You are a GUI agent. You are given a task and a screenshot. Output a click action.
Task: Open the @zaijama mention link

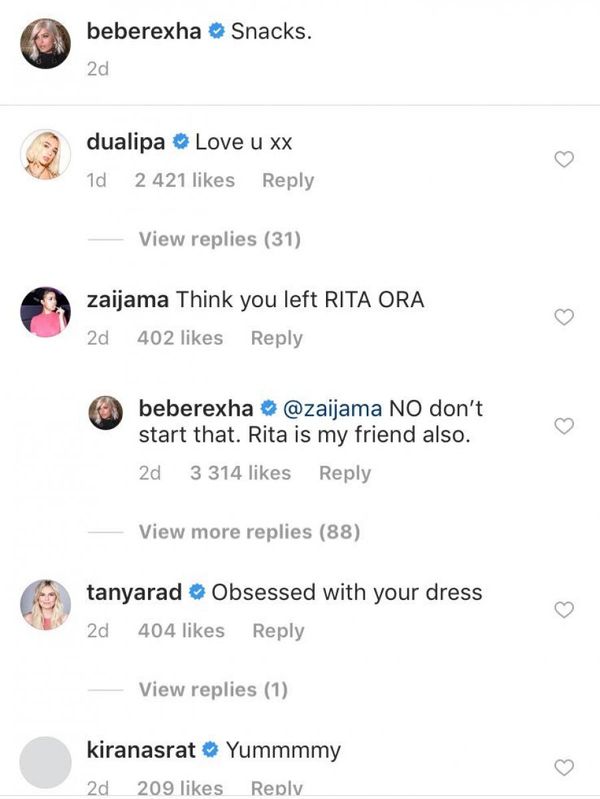(x=332, y=409)
